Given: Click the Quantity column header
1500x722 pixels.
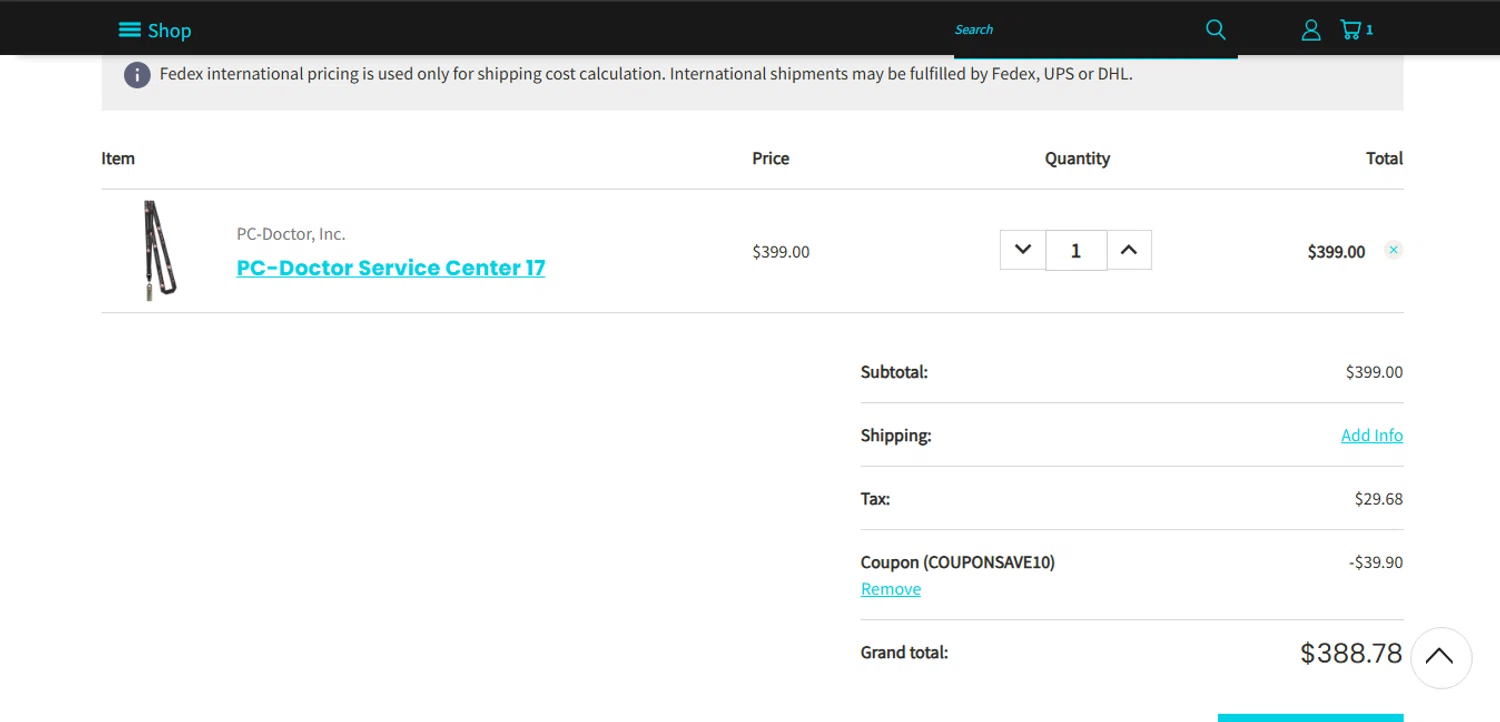Looking at the screenshot, I should (1077, 158).
